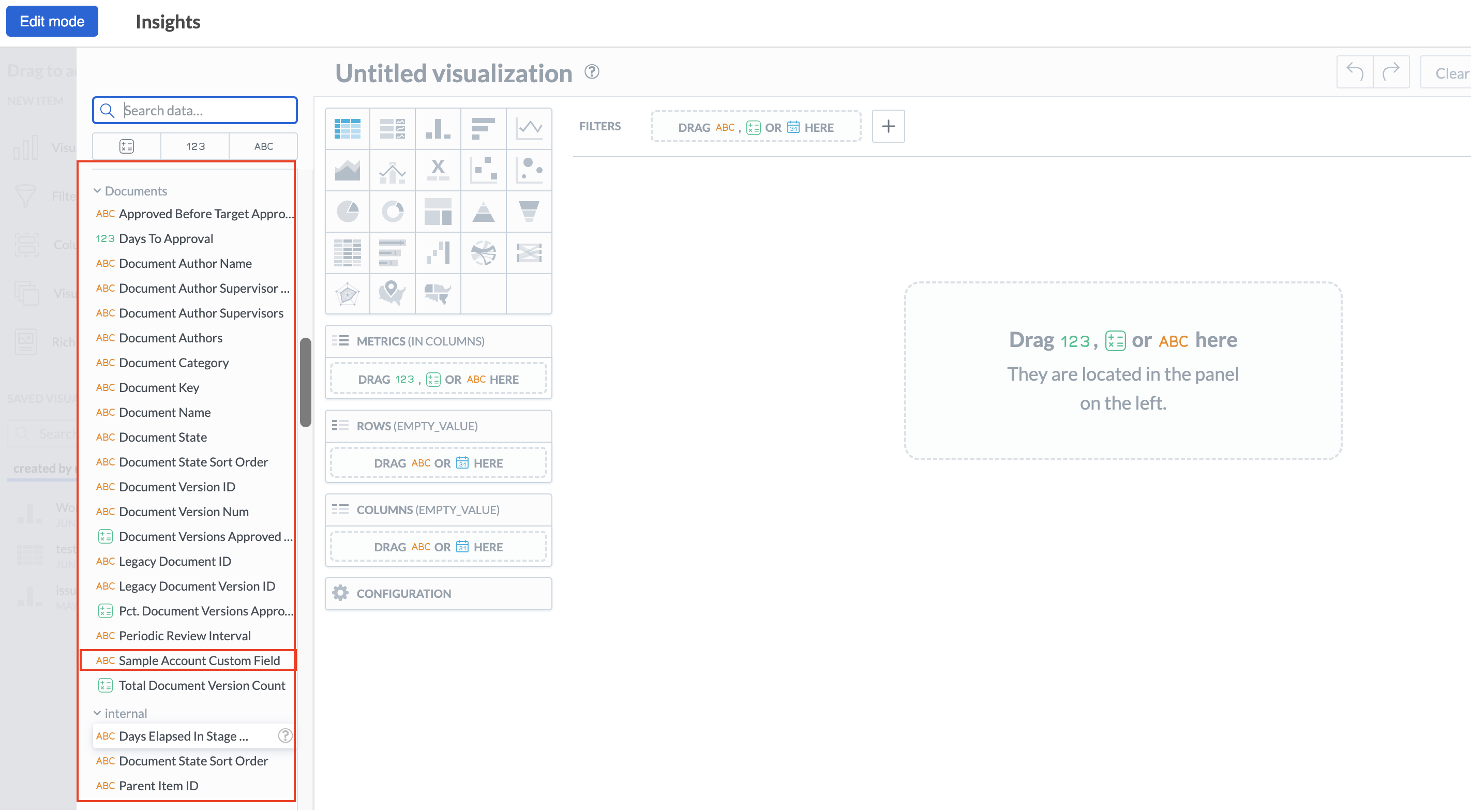Click the Undo arrow button

tap(1355, 72)
